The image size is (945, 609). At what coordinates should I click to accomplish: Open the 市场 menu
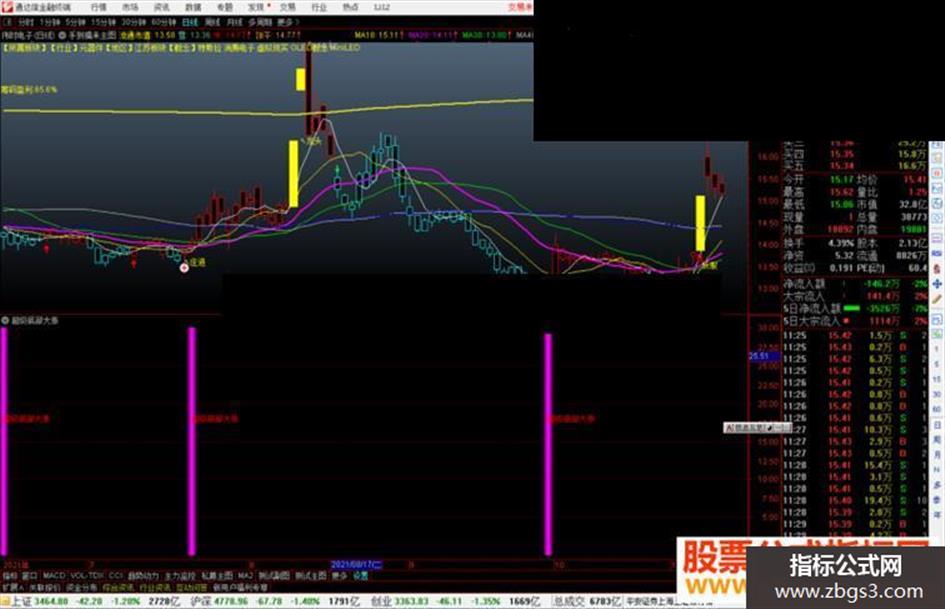click(130, 7)
